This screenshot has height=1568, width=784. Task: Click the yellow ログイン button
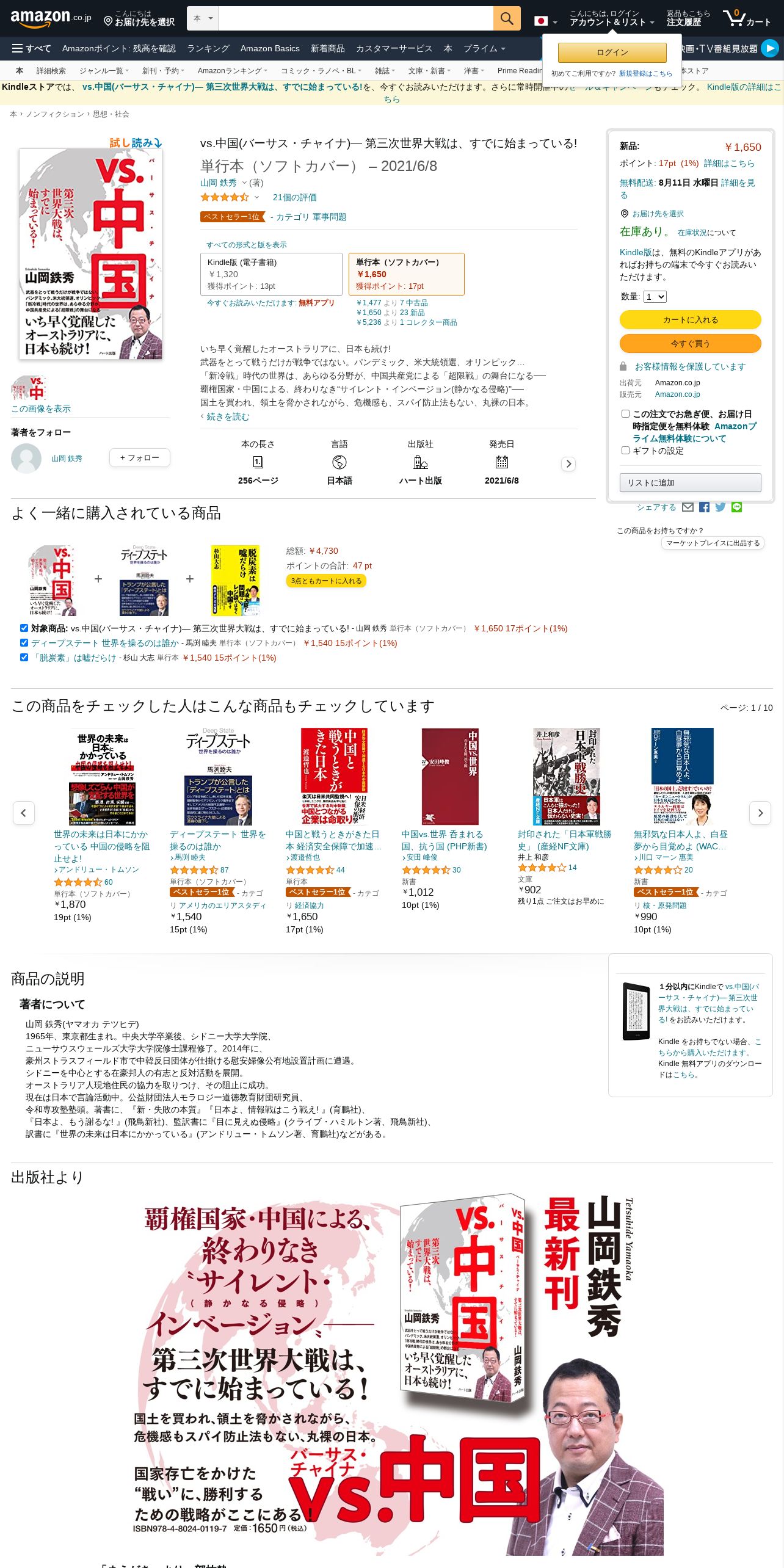click(612, 53)
